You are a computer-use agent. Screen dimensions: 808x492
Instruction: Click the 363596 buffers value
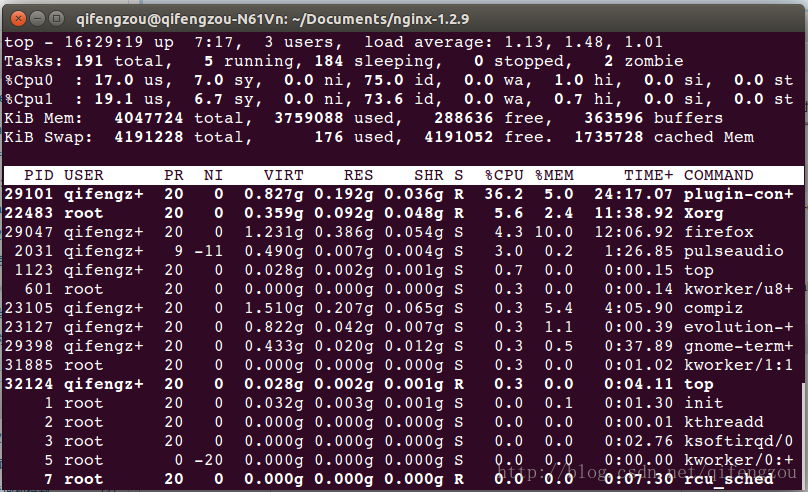click(x=613, y=118)
